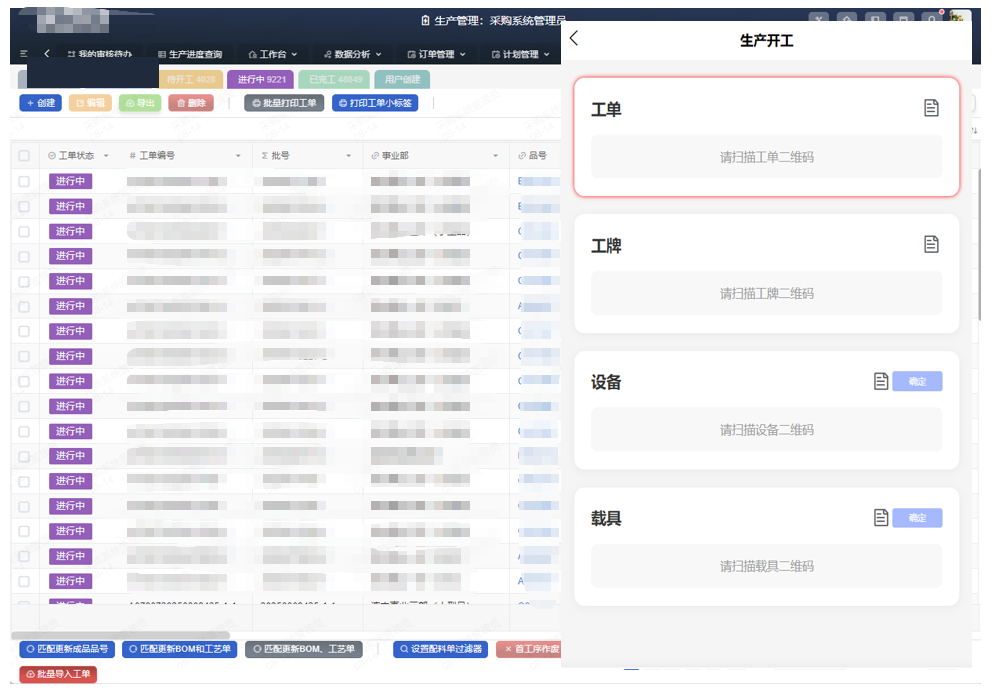
Task: Open the notification bell with red dot
Action: point(932,20)
